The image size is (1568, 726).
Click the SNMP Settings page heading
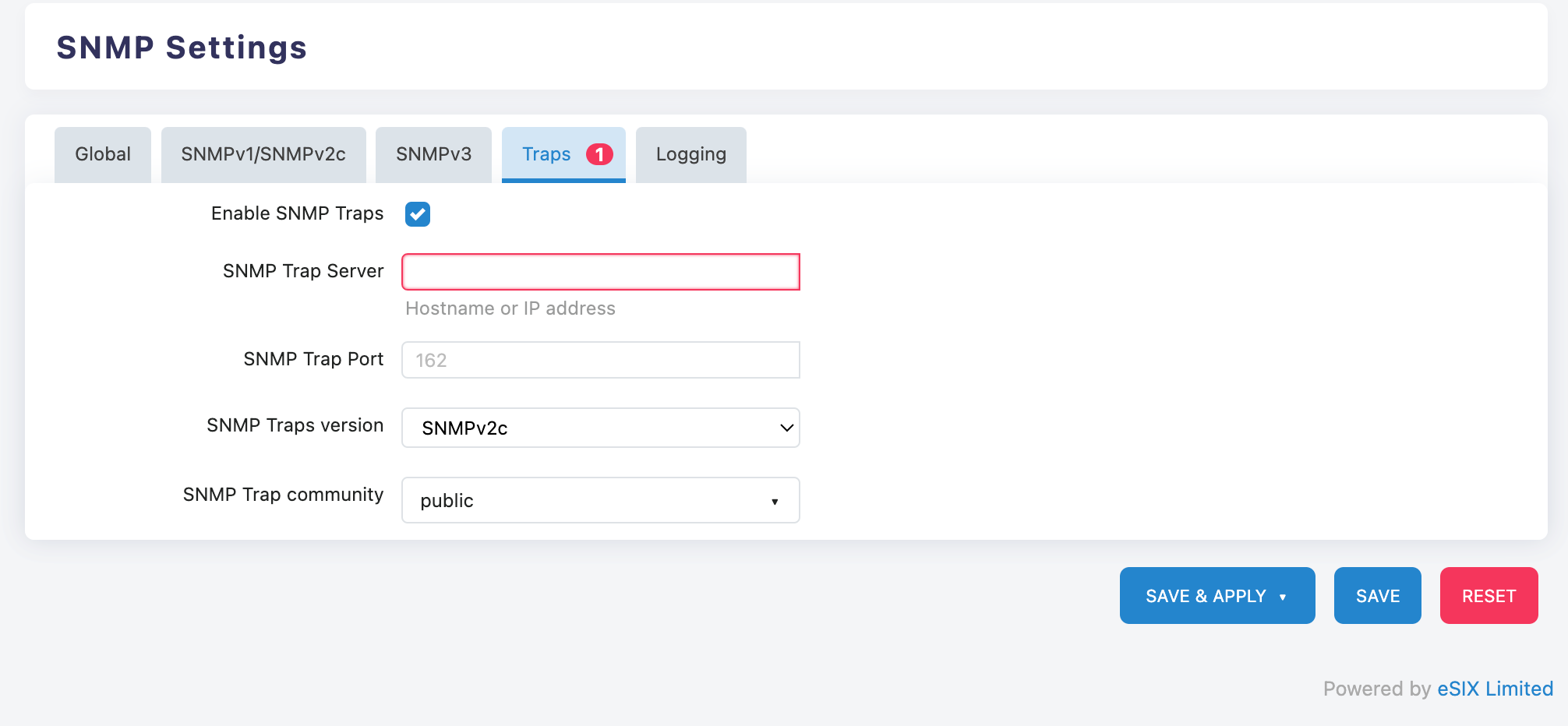[x=182, y=48]
